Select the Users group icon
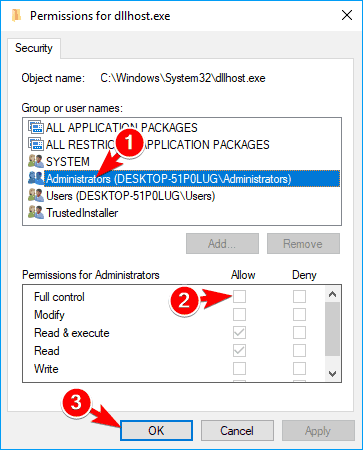The image size is (363, 450). pyautogui.click(x=36, y=195)
